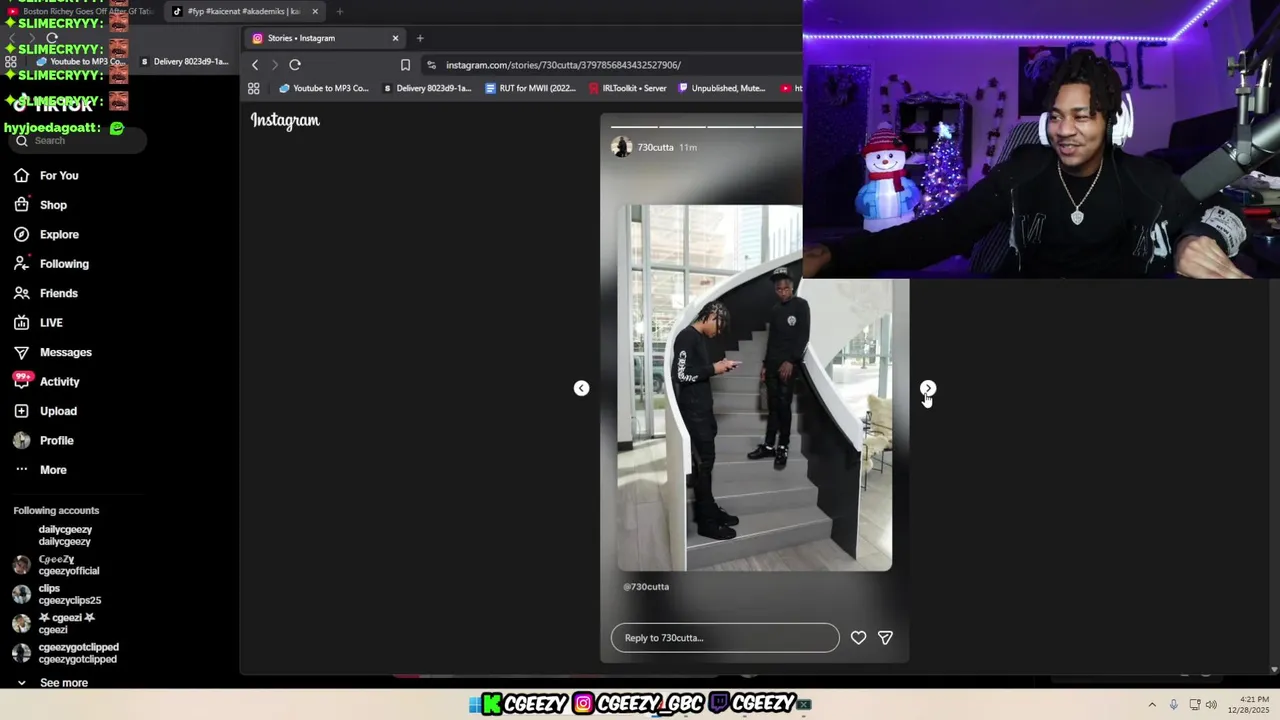Share story using the paper plane icon
The height and width of the screenshot is (720, 1280).
tap(885, 638)
